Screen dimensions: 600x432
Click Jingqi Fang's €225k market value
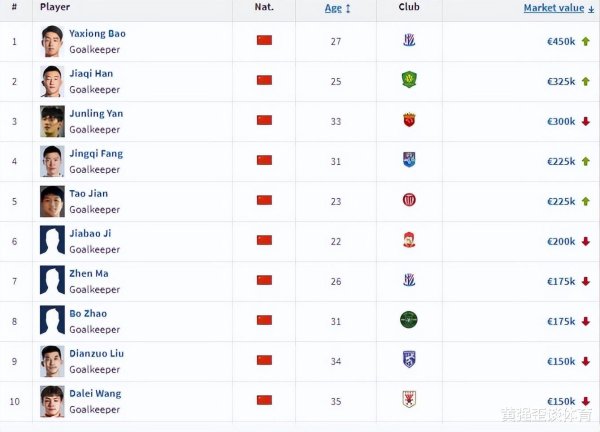(x=561, y=161)
